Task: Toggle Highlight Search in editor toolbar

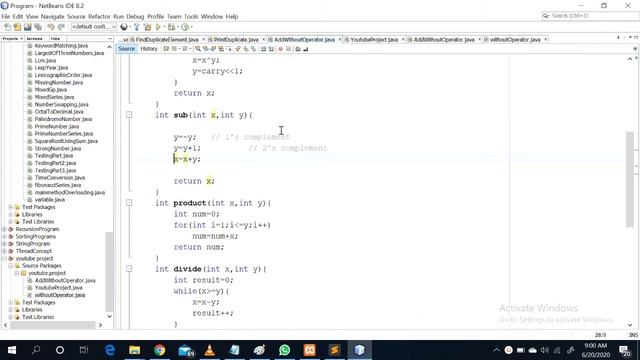Action: [x=221, y=49]
